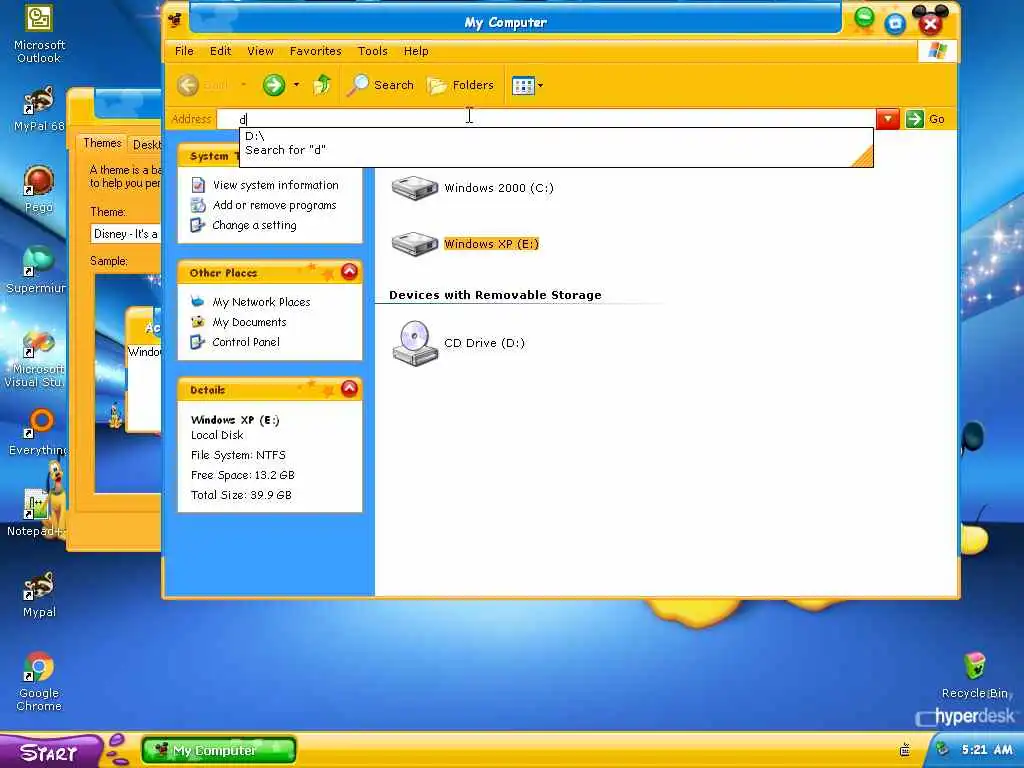This screenshot has width=1024, height=768.
Task: Open the Views icon menu
Action: click(528, 86)
